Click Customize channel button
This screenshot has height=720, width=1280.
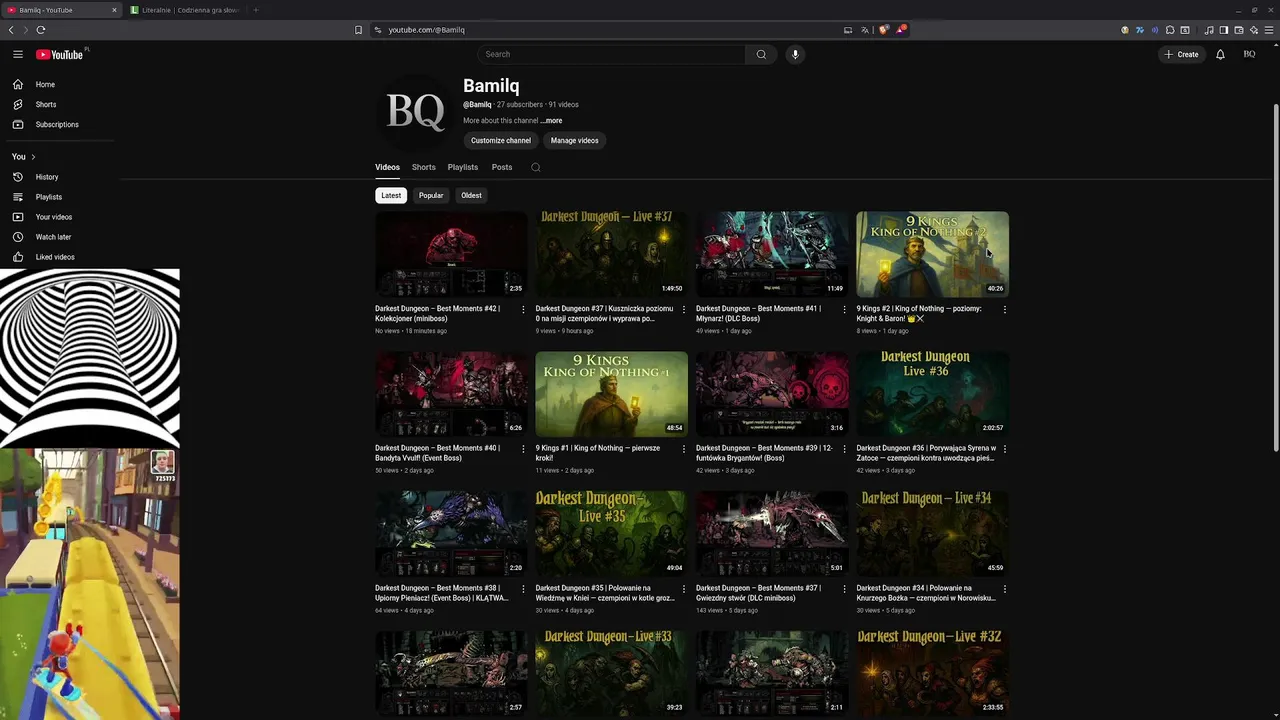click(501, 141)
